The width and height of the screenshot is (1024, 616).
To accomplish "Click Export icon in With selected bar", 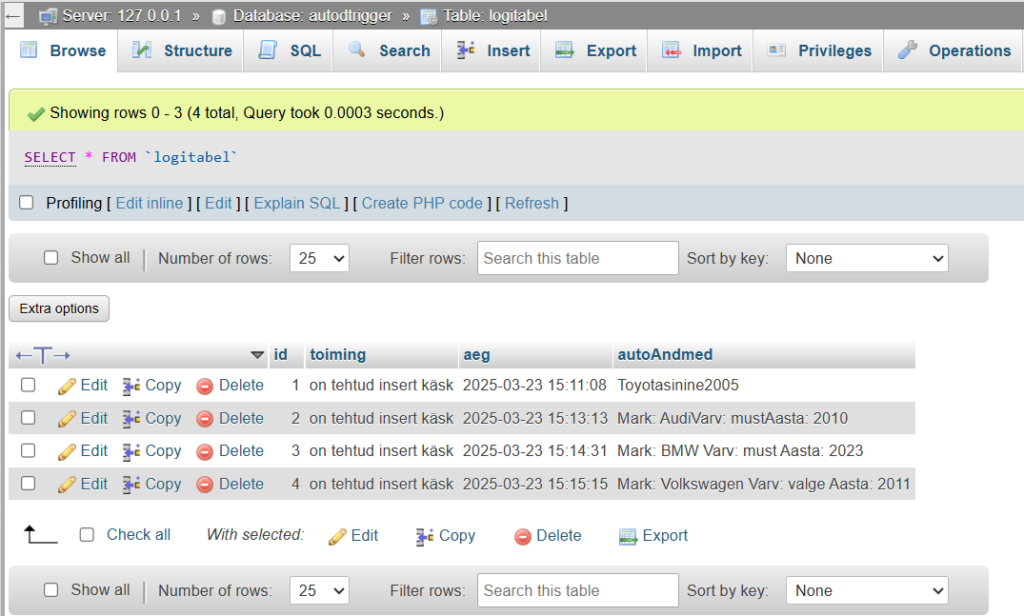I will [x=628, y=536].
